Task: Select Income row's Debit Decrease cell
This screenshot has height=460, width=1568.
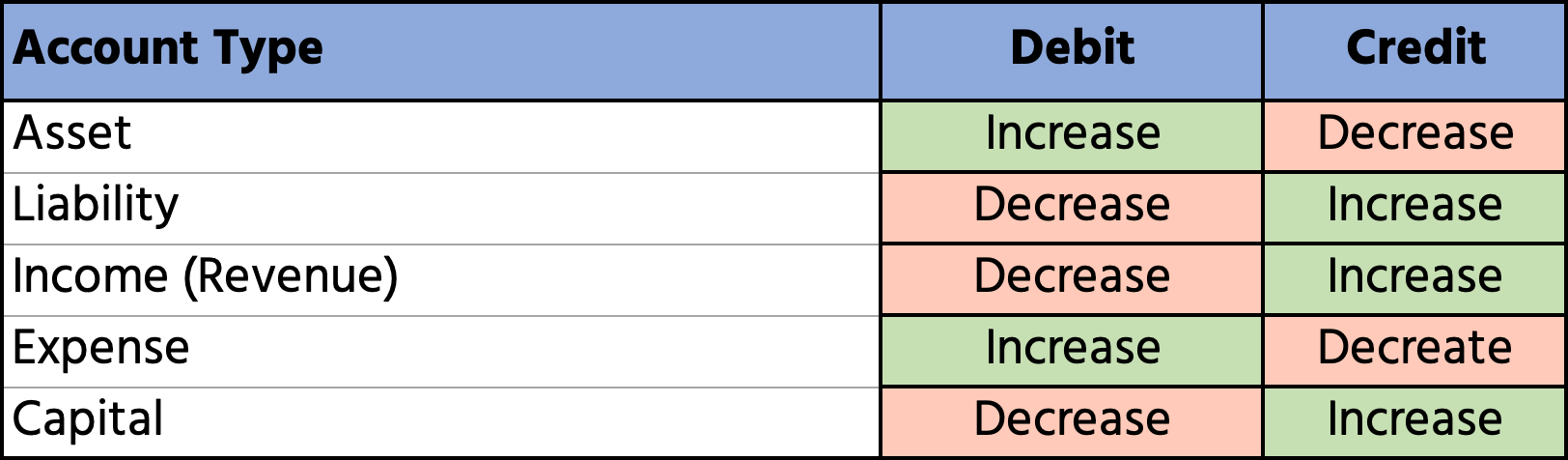Action: [1072, 276]
